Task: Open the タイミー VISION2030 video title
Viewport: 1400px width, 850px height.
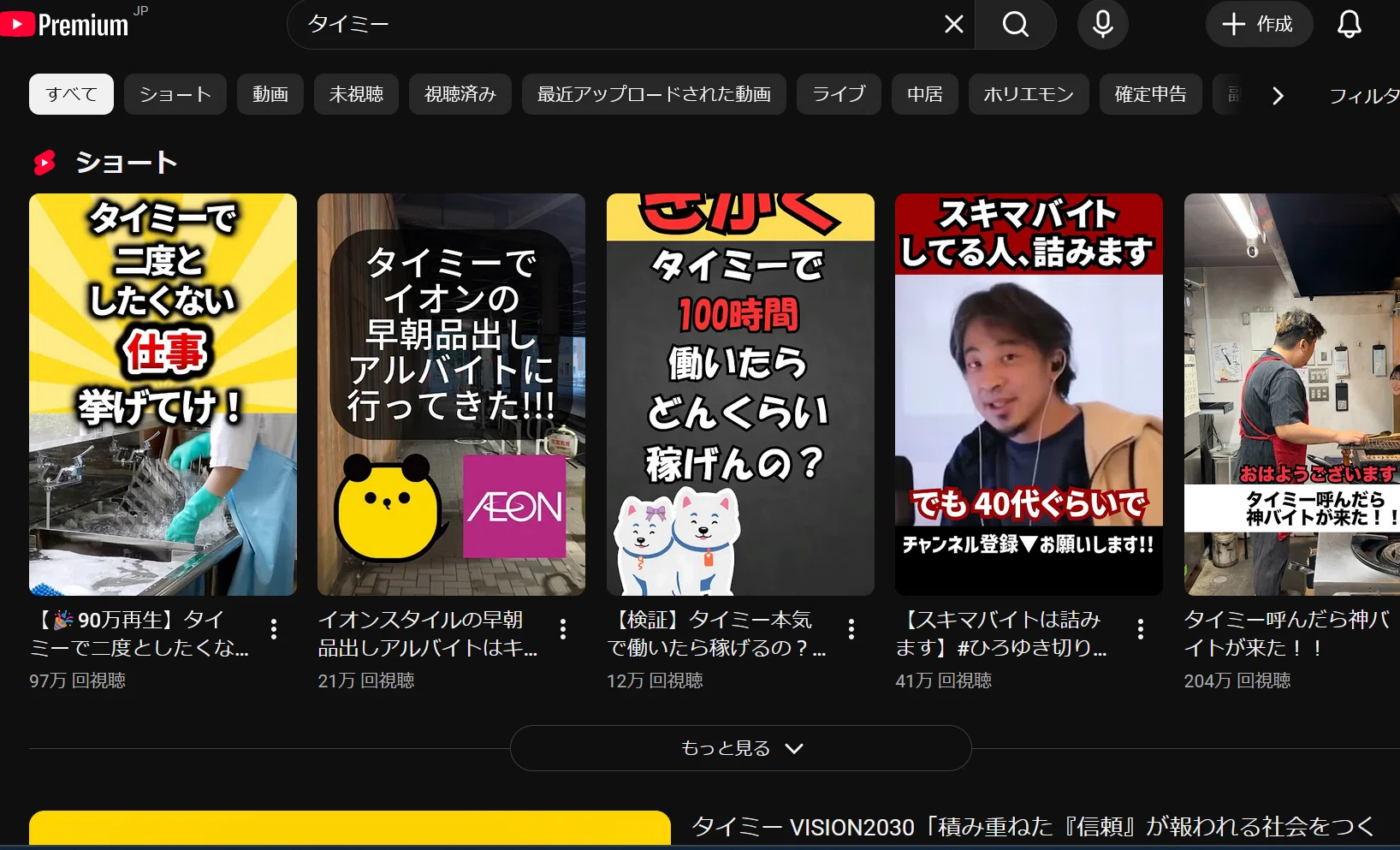Action: point(1032,827)
